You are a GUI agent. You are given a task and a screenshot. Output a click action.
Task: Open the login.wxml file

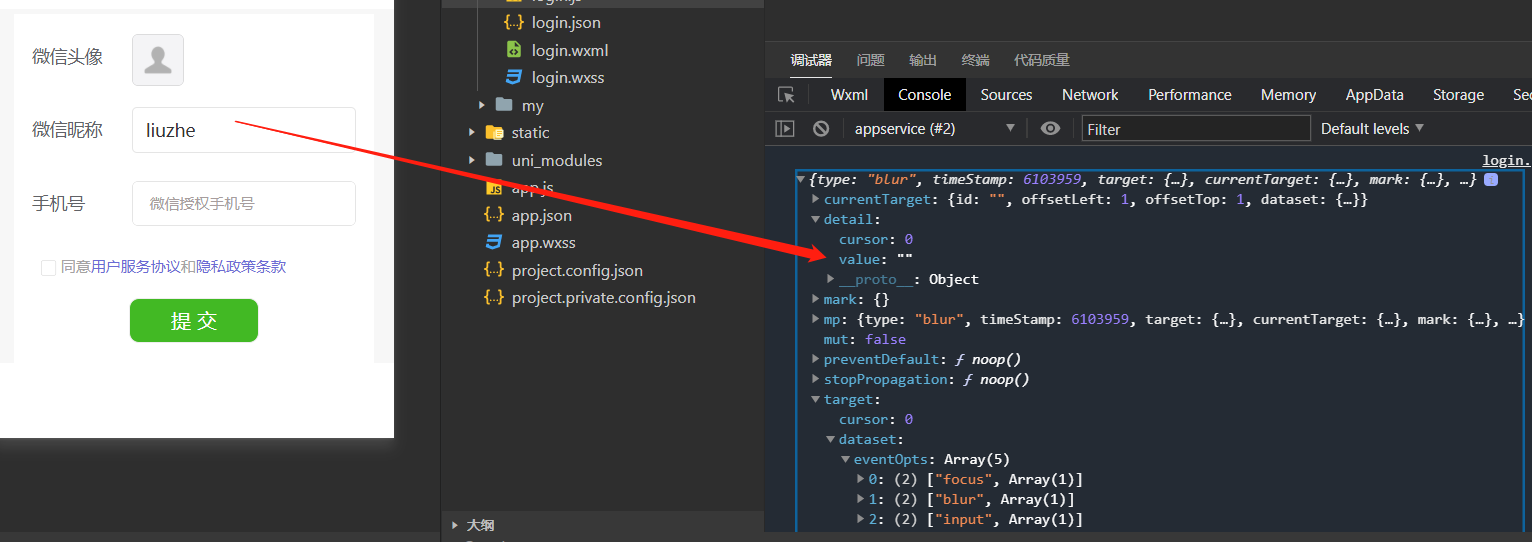tap(570, 50)
